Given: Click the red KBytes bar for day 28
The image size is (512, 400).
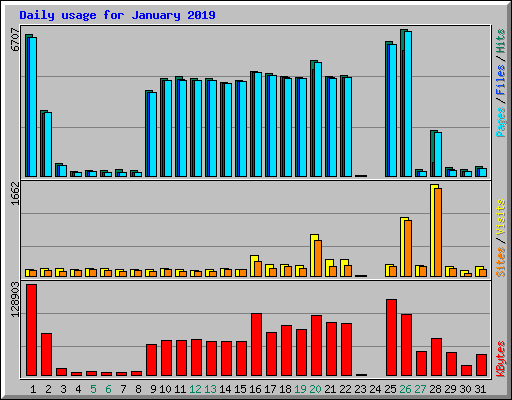Looking at the screenshot, I should tap(436, 357).
